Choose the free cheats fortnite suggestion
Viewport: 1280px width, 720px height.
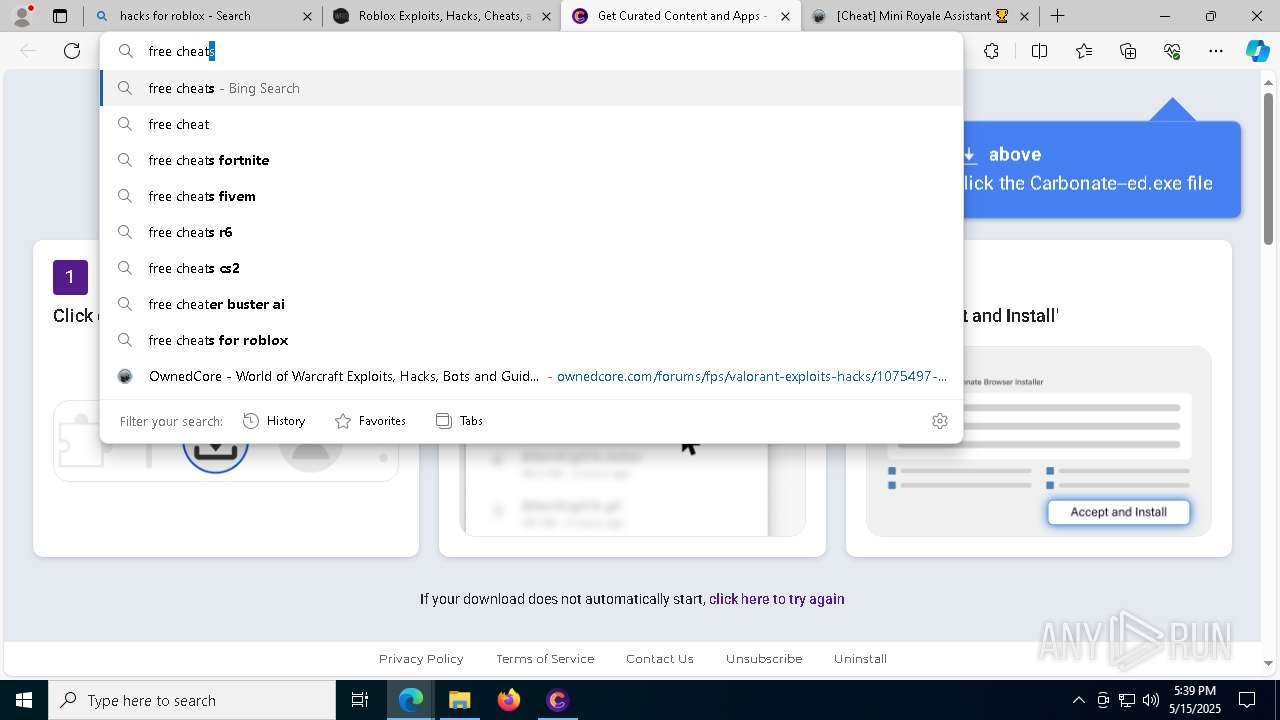click(x=531, y=160)
